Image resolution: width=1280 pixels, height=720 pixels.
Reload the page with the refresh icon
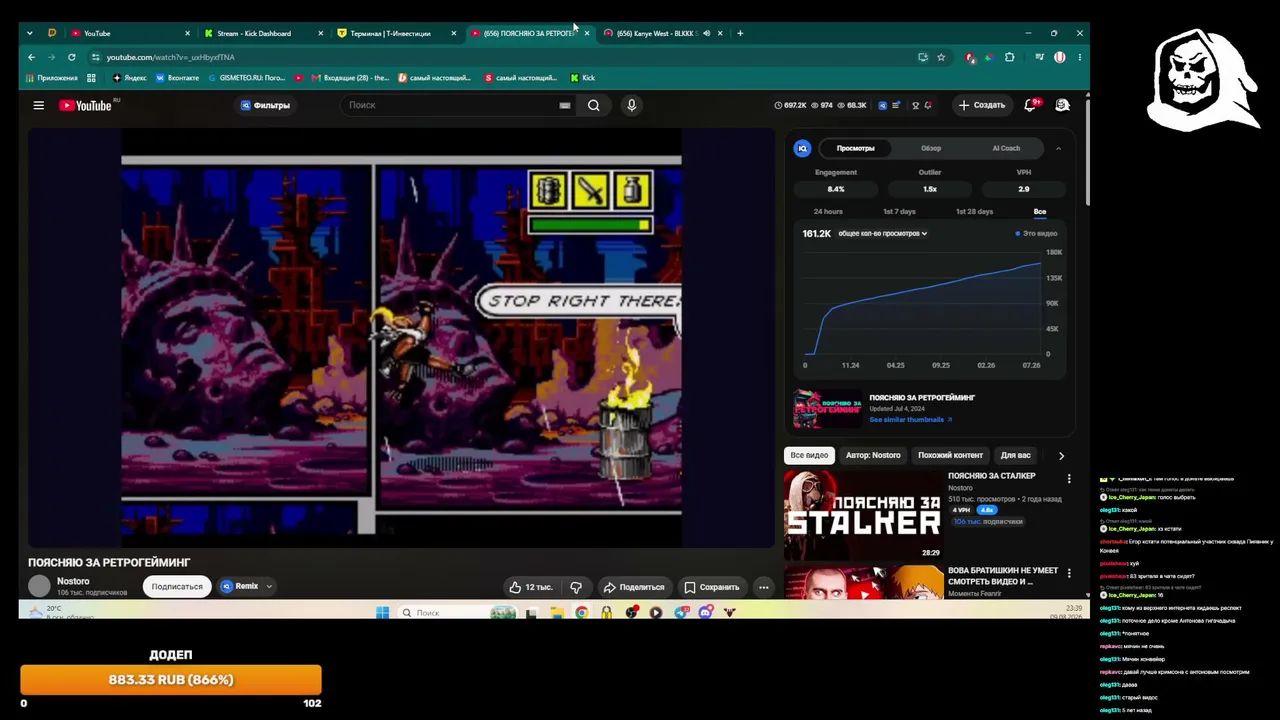71,57
